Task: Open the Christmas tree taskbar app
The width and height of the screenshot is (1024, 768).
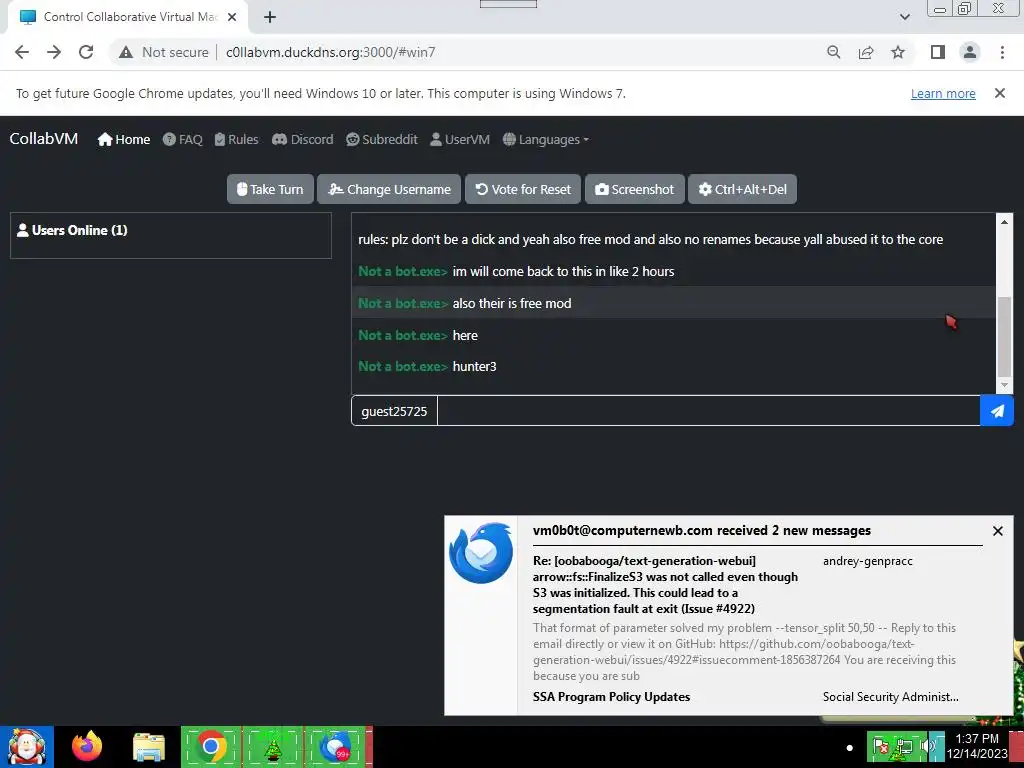Action: coord(272,747)
